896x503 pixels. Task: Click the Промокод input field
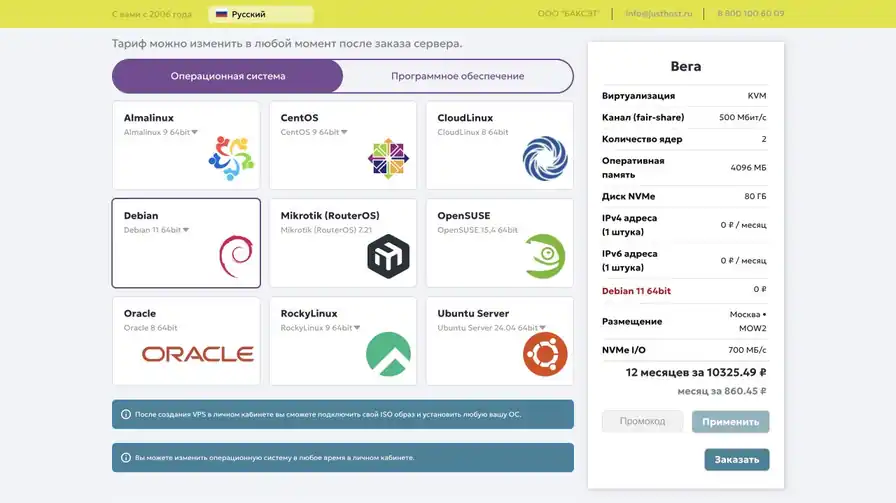[x=642, y=421]
